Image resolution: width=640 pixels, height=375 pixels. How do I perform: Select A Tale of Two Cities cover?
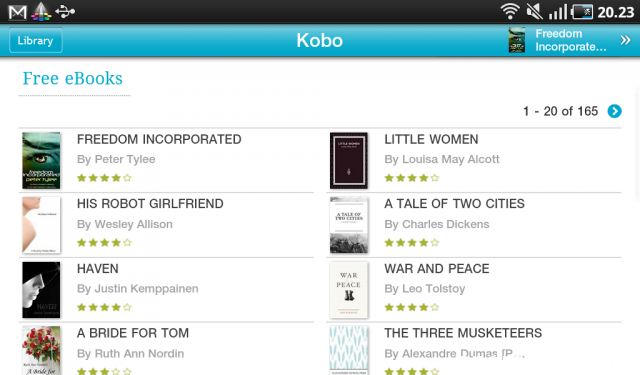pyautogui.click(x=349, y=225)
